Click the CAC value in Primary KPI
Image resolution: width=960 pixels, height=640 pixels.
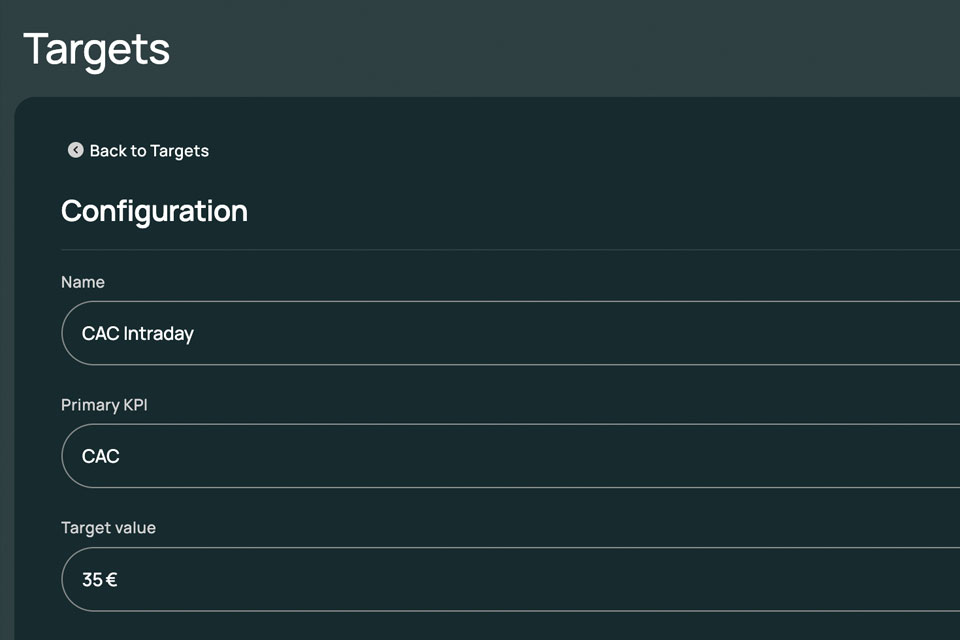[x=100, y=456]
